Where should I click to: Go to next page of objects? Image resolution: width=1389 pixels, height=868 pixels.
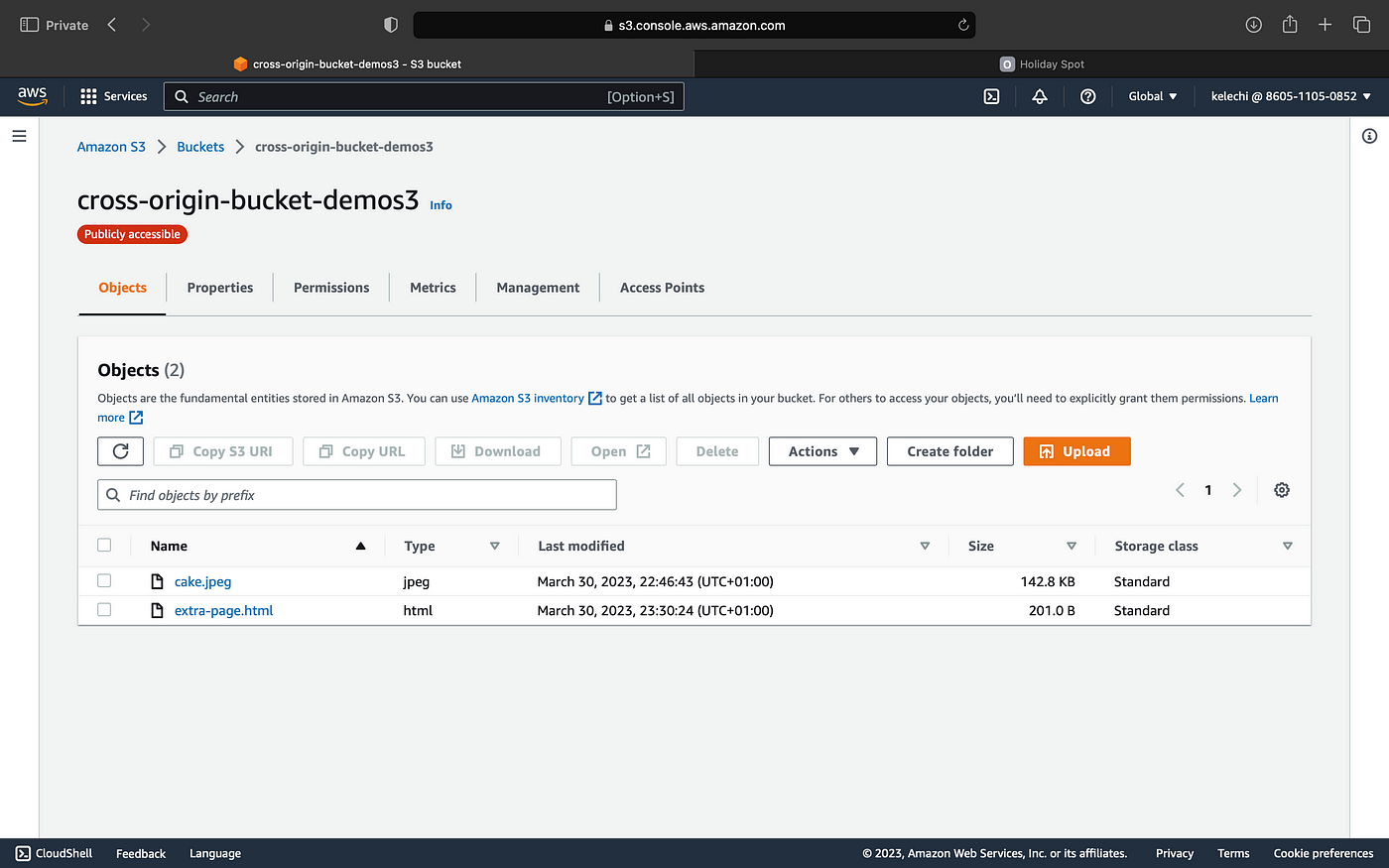[x=1237, y=490]
